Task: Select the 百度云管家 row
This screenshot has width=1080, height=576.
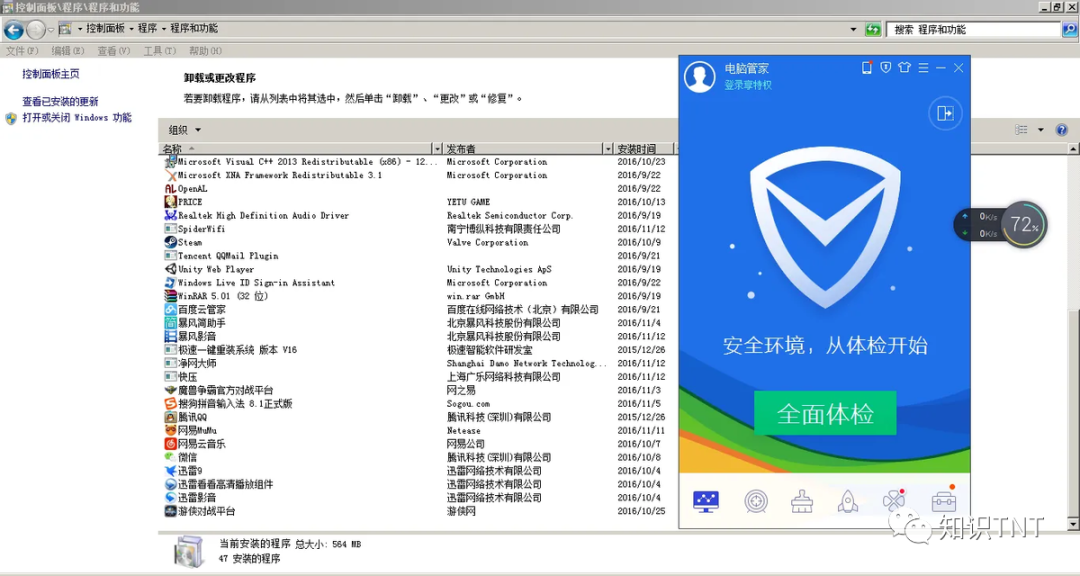Action: coord(419,310)
